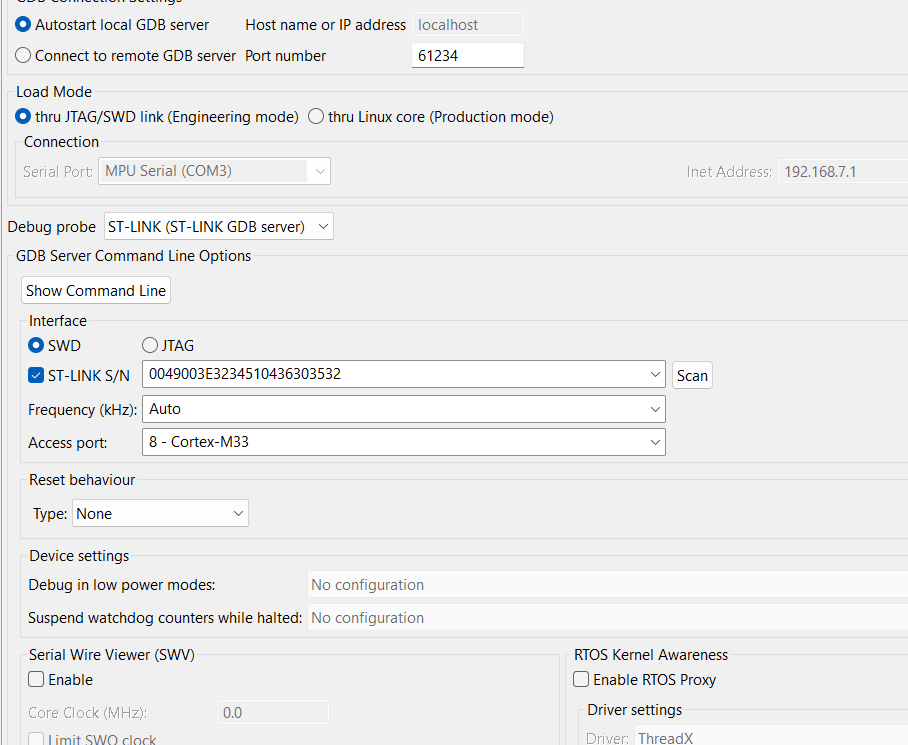Uncheck the ST-LINK S/N checkbox
The image size is (908, 745).
pos(37,376)
